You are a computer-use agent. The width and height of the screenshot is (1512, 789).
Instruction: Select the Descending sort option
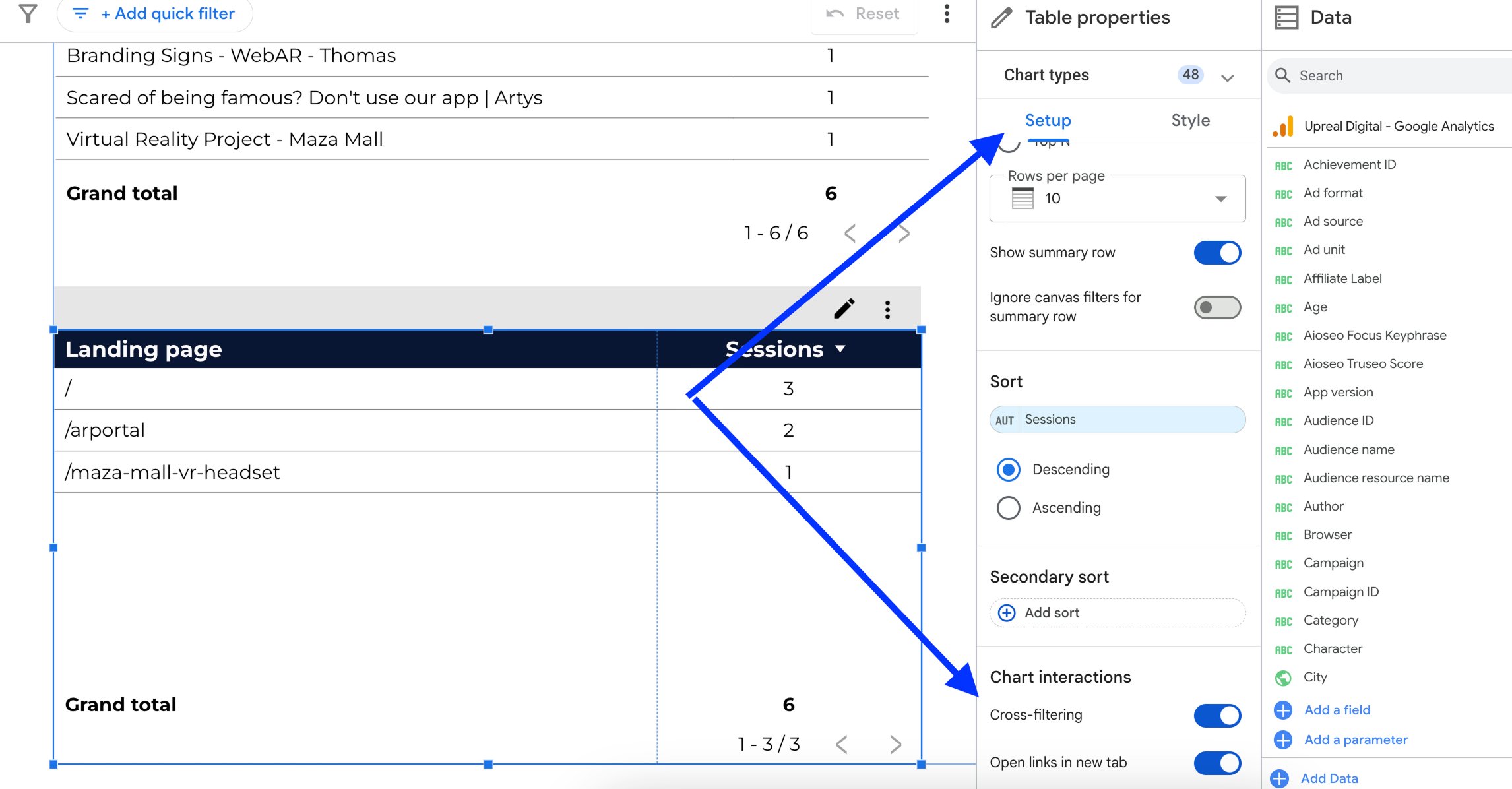point(1008,470)
